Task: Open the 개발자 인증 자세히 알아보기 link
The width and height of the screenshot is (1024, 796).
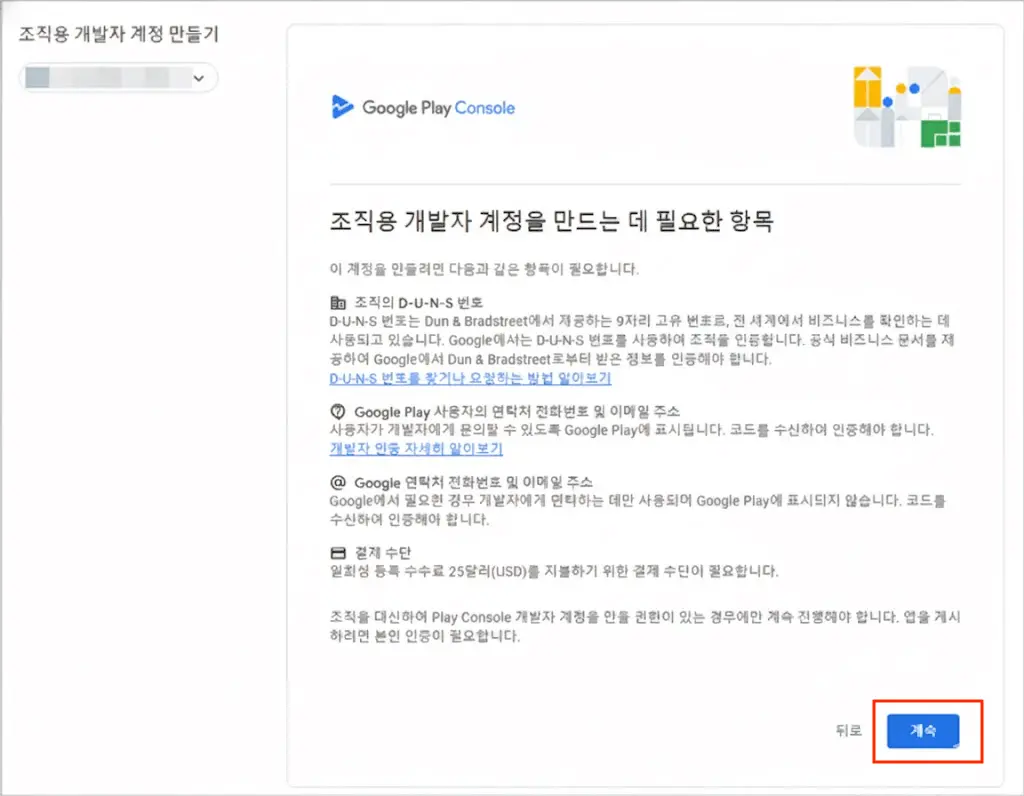Action: [x=416, y=449]
